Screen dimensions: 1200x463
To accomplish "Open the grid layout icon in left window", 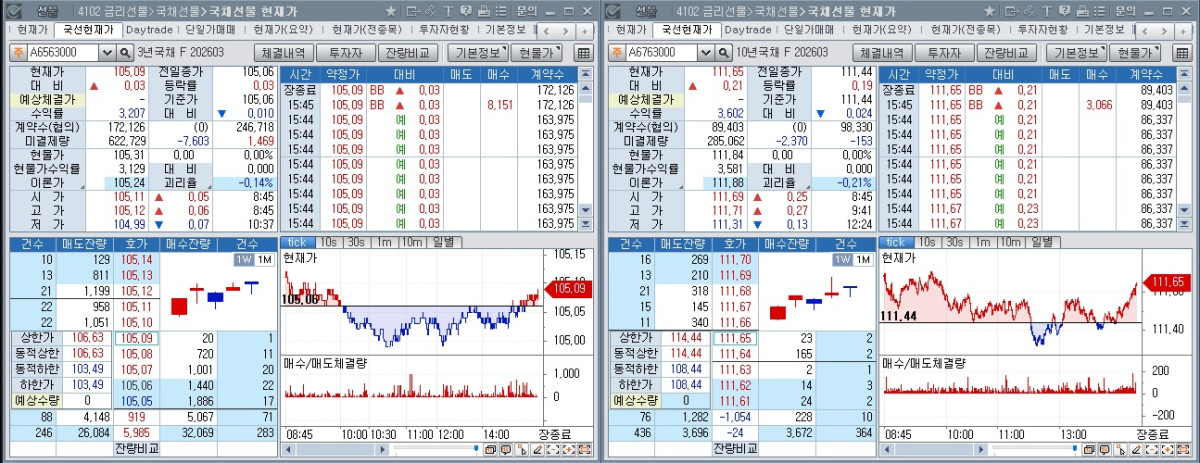I will click(x=584, y=52).
